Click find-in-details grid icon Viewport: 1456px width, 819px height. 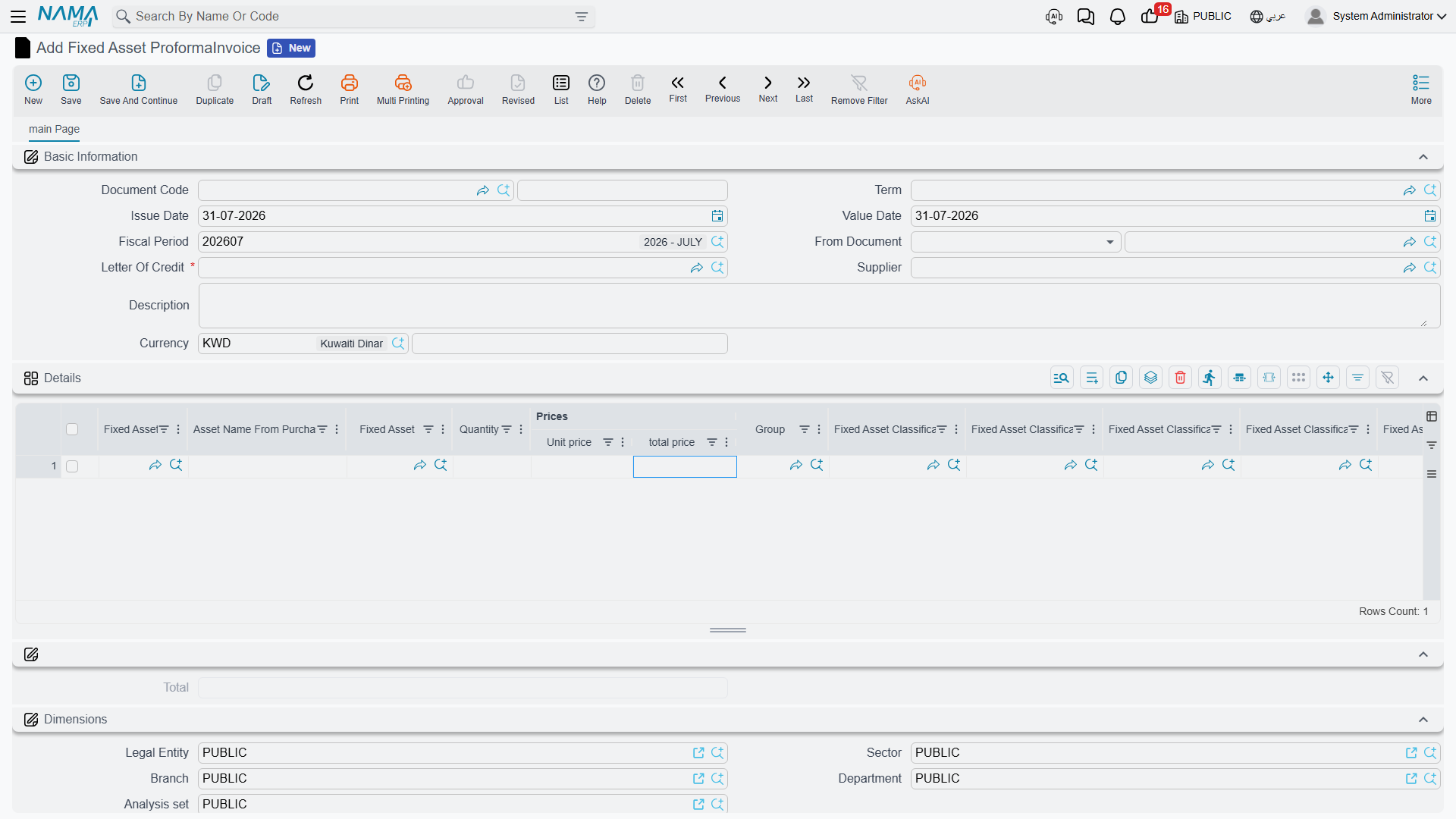point(1062,378)
